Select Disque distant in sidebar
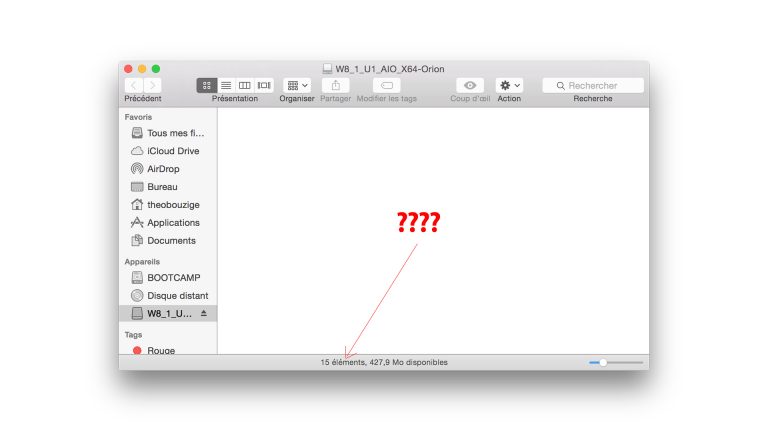The image size is (768, 432). 168,295
